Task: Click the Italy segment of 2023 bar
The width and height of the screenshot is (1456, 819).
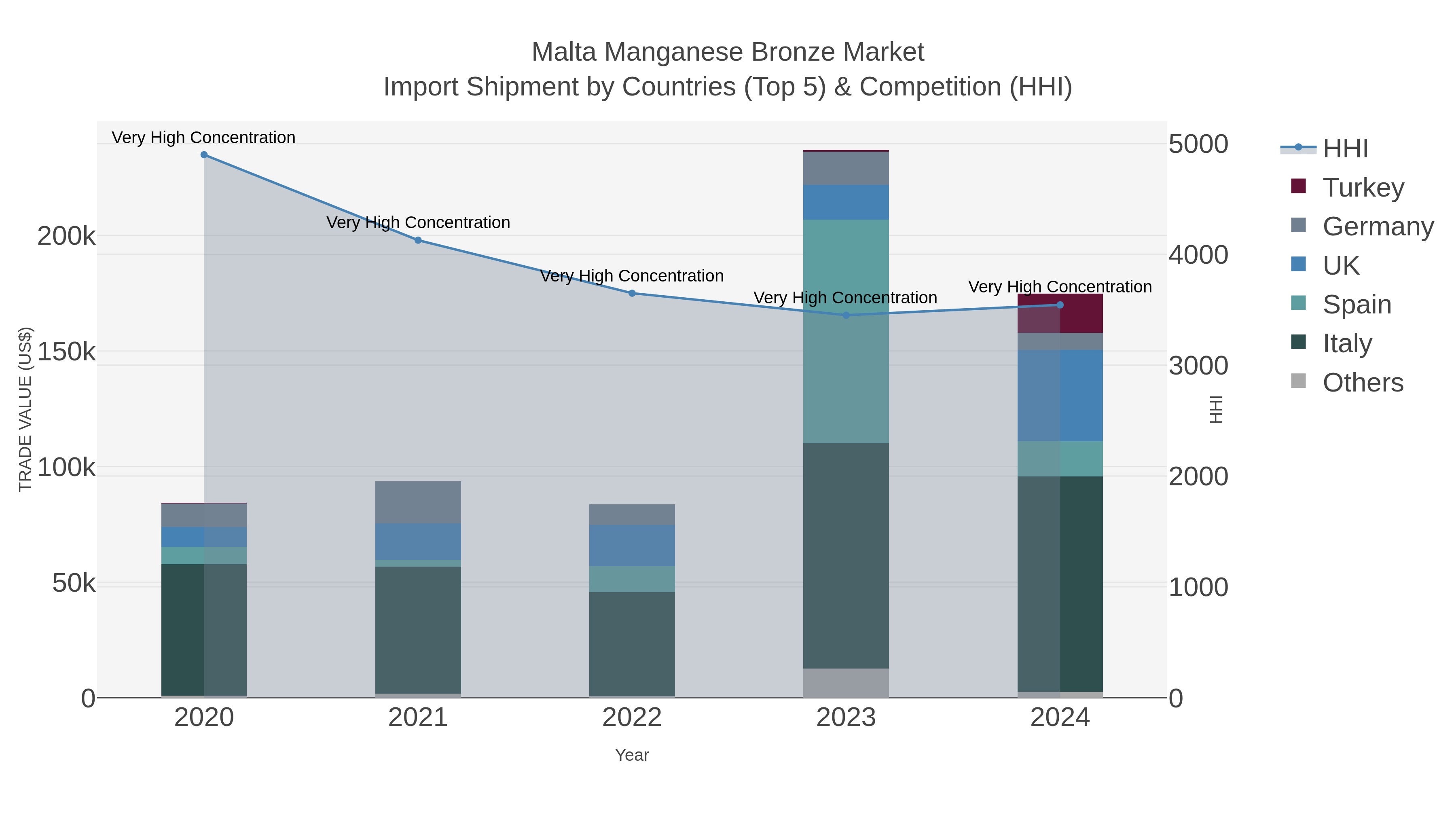Action: pyautogui.click(x=846, y=556)
